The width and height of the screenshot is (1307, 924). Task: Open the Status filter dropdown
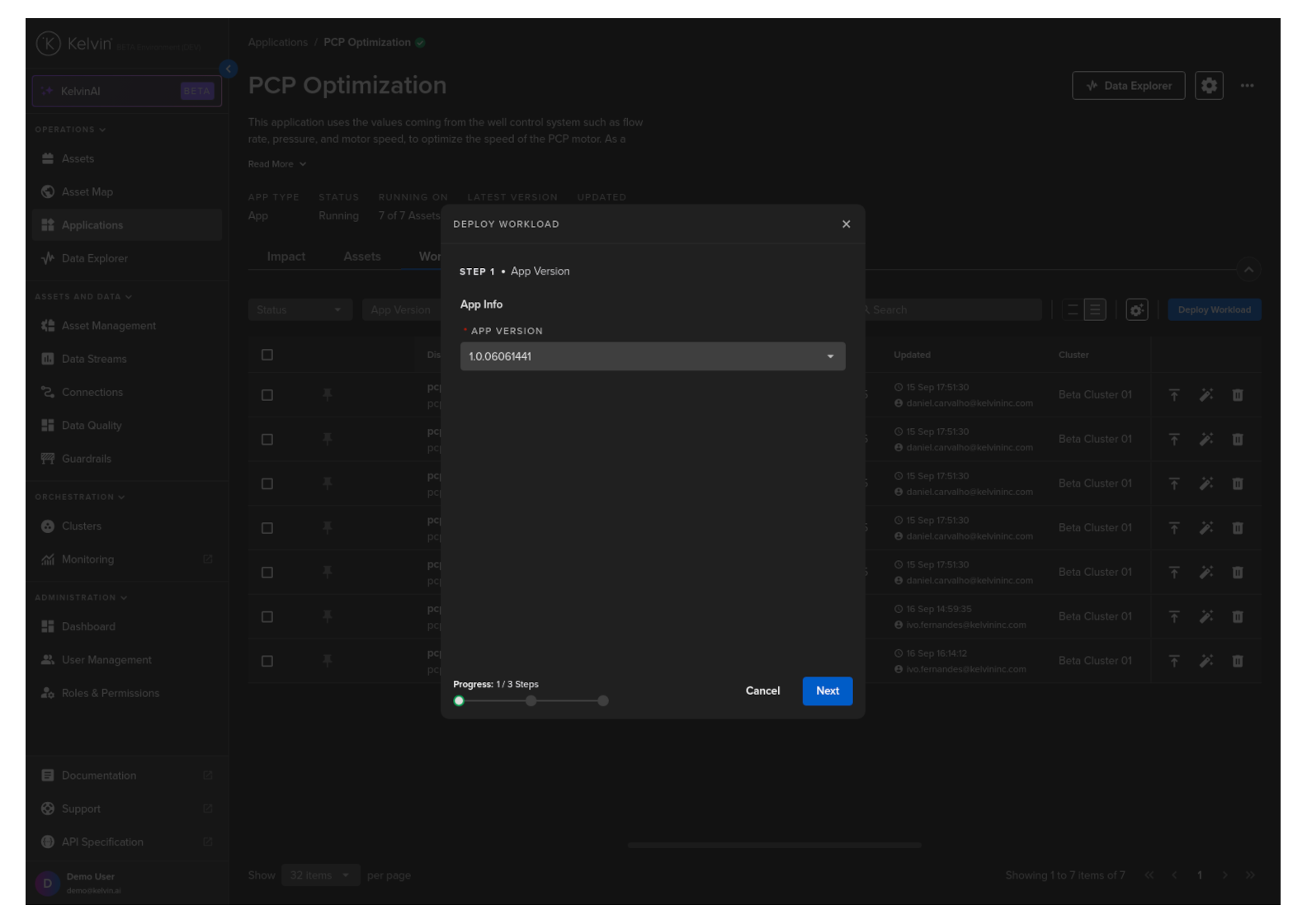pyautogui.click(x=300, y=310)
